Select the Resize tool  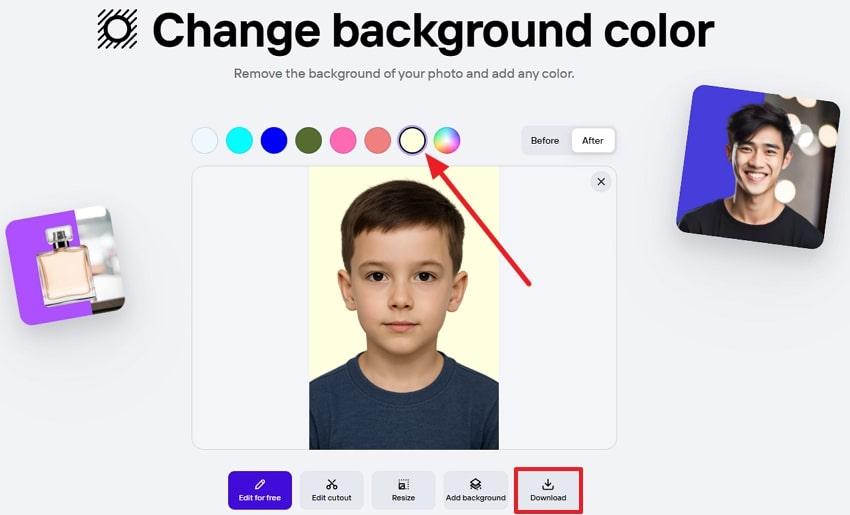coord(403,490)
